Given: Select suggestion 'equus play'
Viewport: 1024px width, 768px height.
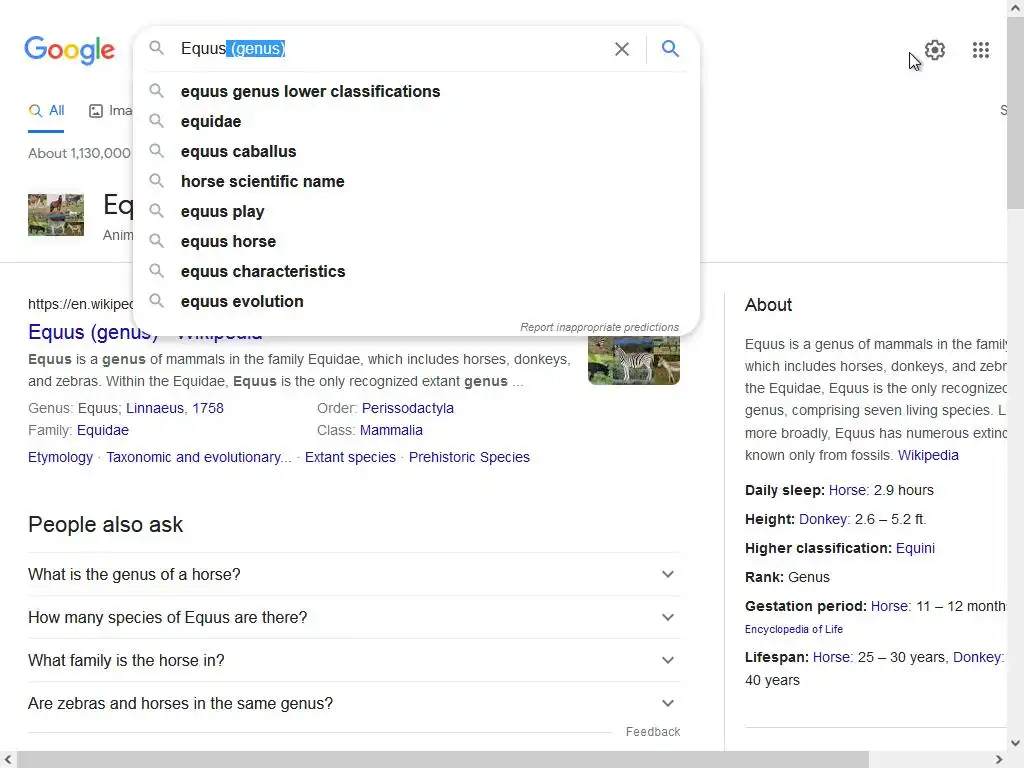Looking at the screenshot, I should pos(416,212).
